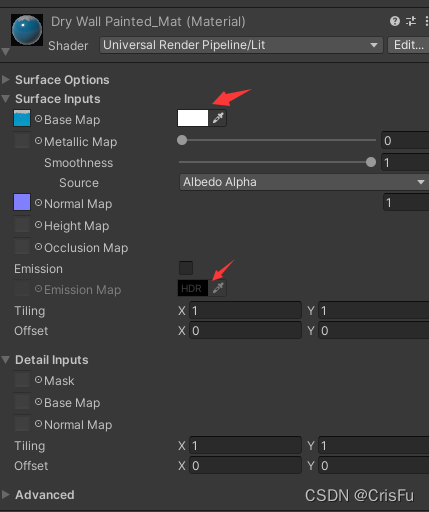
Task: Click the Edit... shader button
Action: click(408, 45)
